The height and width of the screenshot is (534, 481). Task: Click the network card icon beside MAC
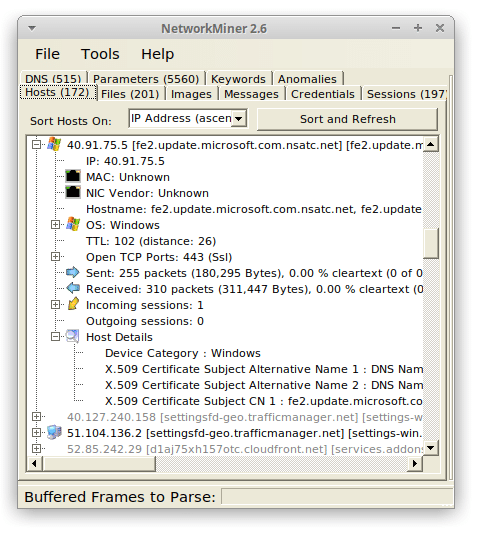click(x=73, y=176)
